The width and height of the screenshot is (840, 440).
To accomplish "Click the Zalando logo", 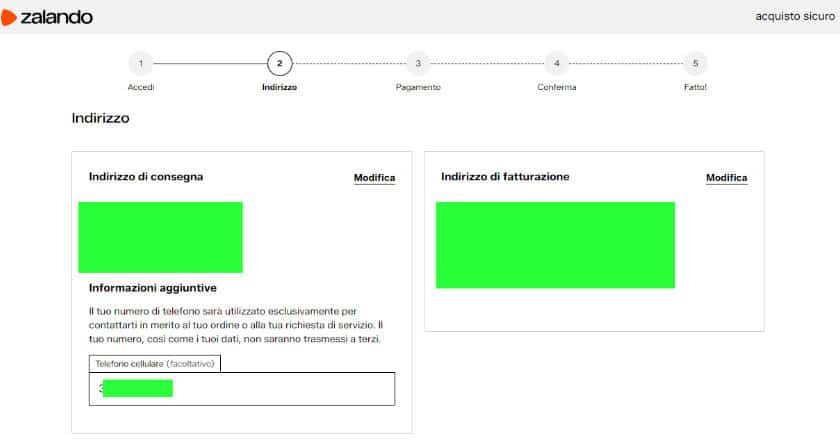I will point(47,17).
